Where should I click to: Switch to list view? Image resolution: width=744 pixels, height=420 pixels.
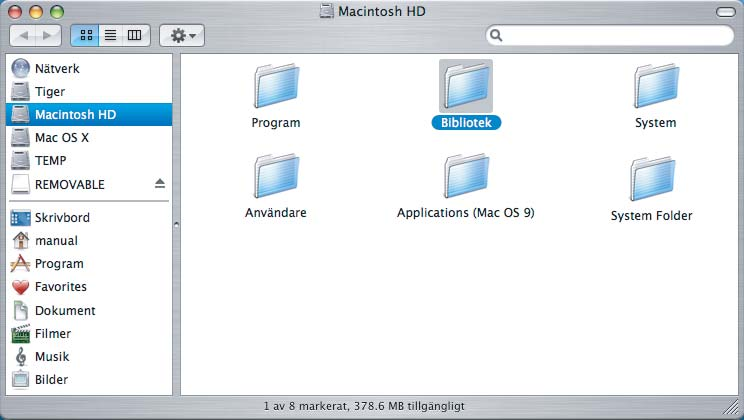pyautogui.click(x=111, y=36)
